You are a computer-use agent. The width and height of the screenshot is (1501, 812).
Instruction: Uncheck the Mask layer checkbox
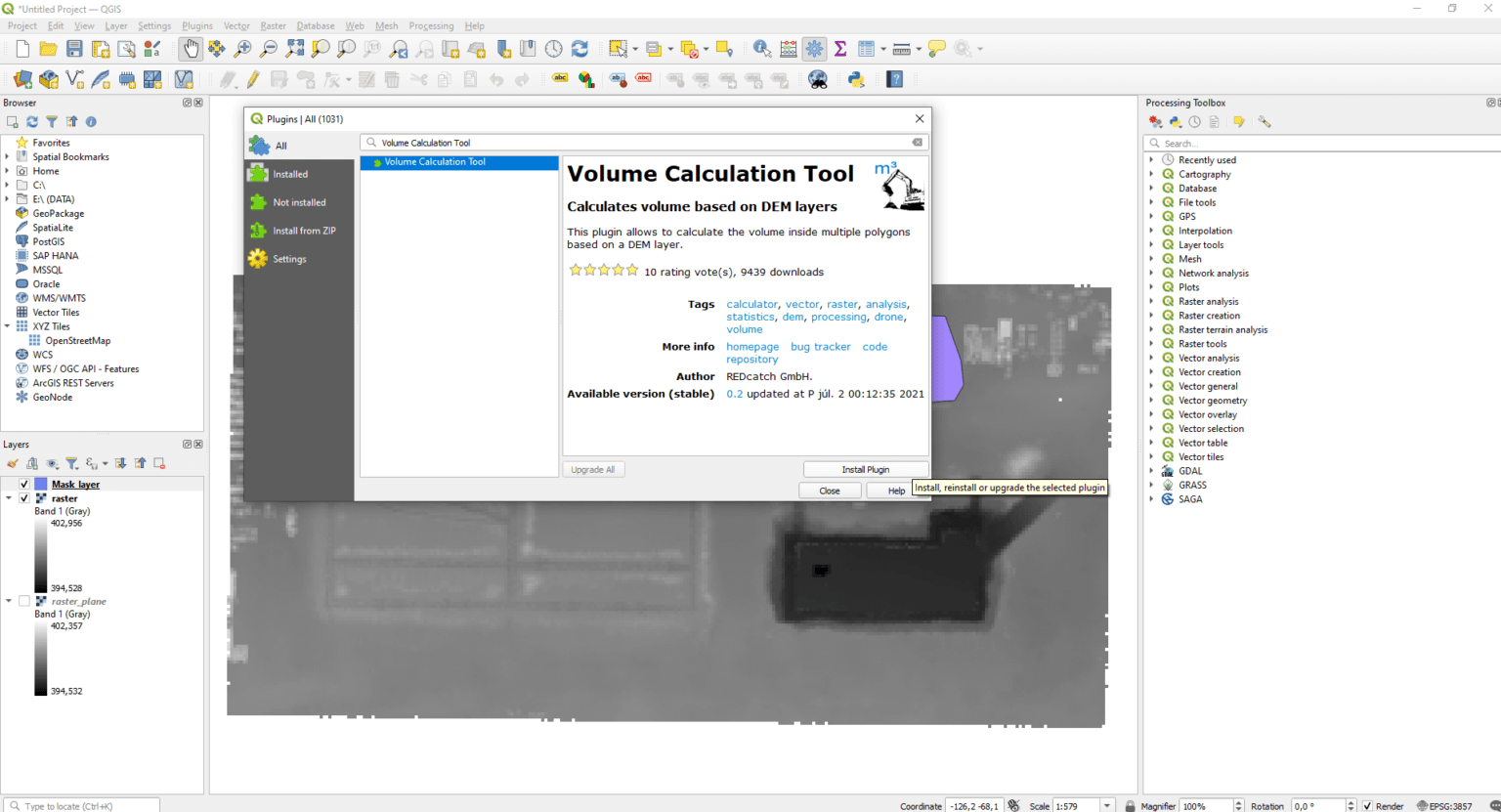21,484
